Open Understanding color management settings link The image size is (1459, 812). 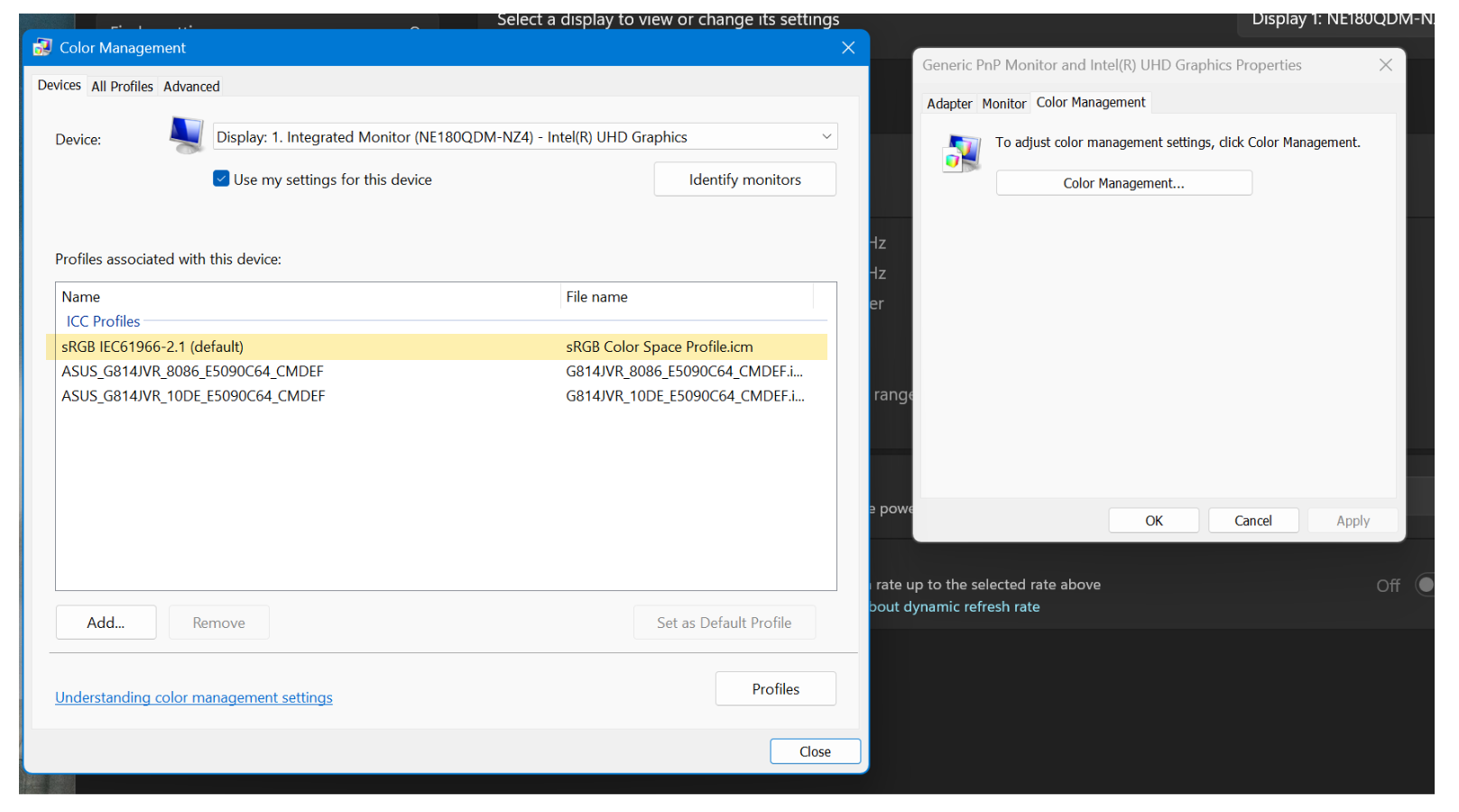pos(194,697)
